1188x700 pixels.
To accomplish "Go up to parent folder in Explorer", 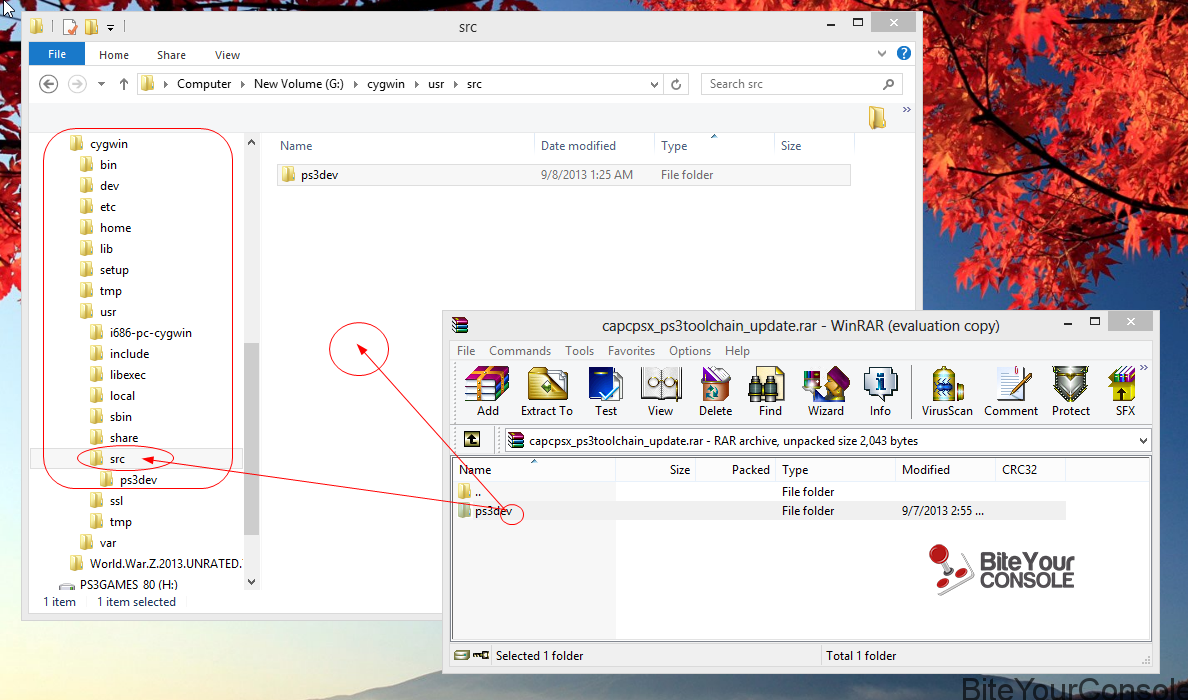I will tap(123, 84).
